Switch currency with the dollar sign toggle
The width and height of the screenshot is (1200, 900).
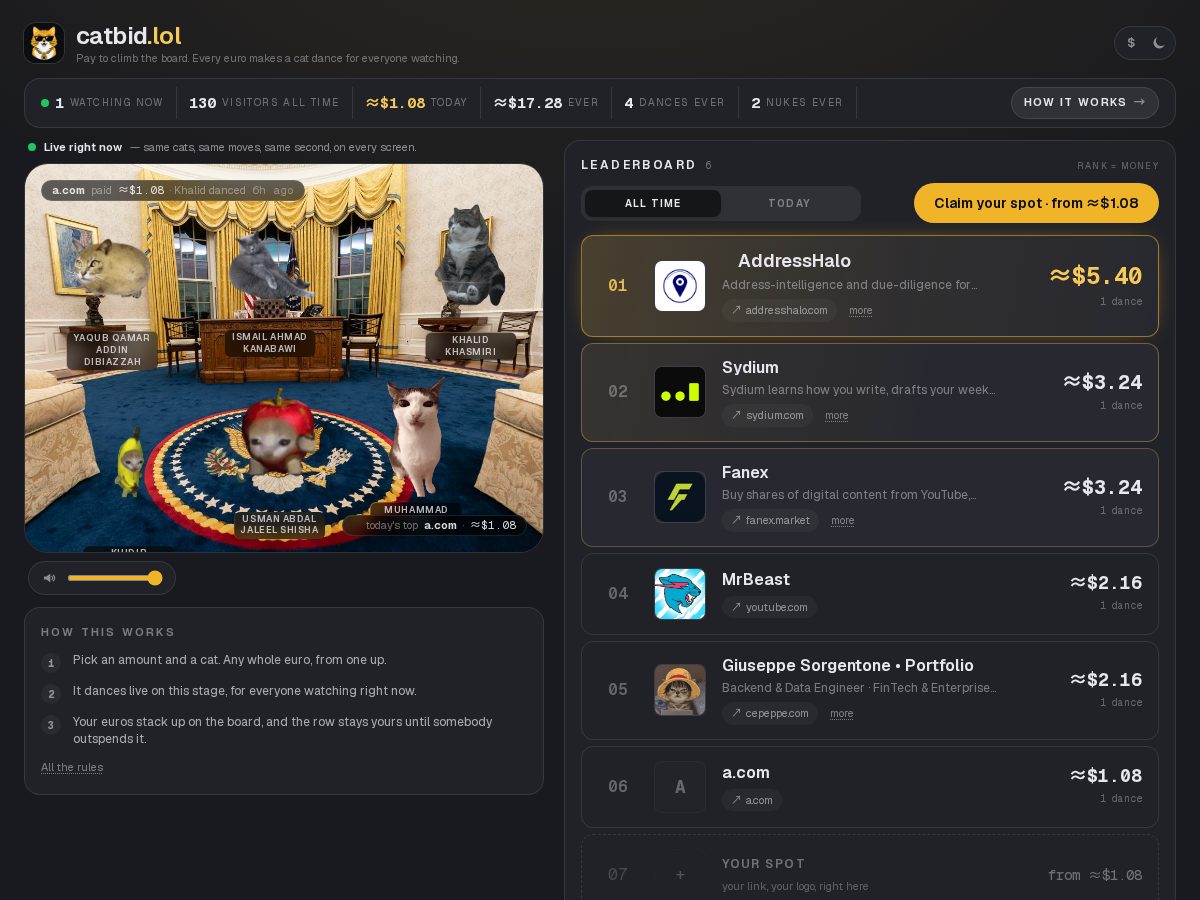(x=1131, y=43)
